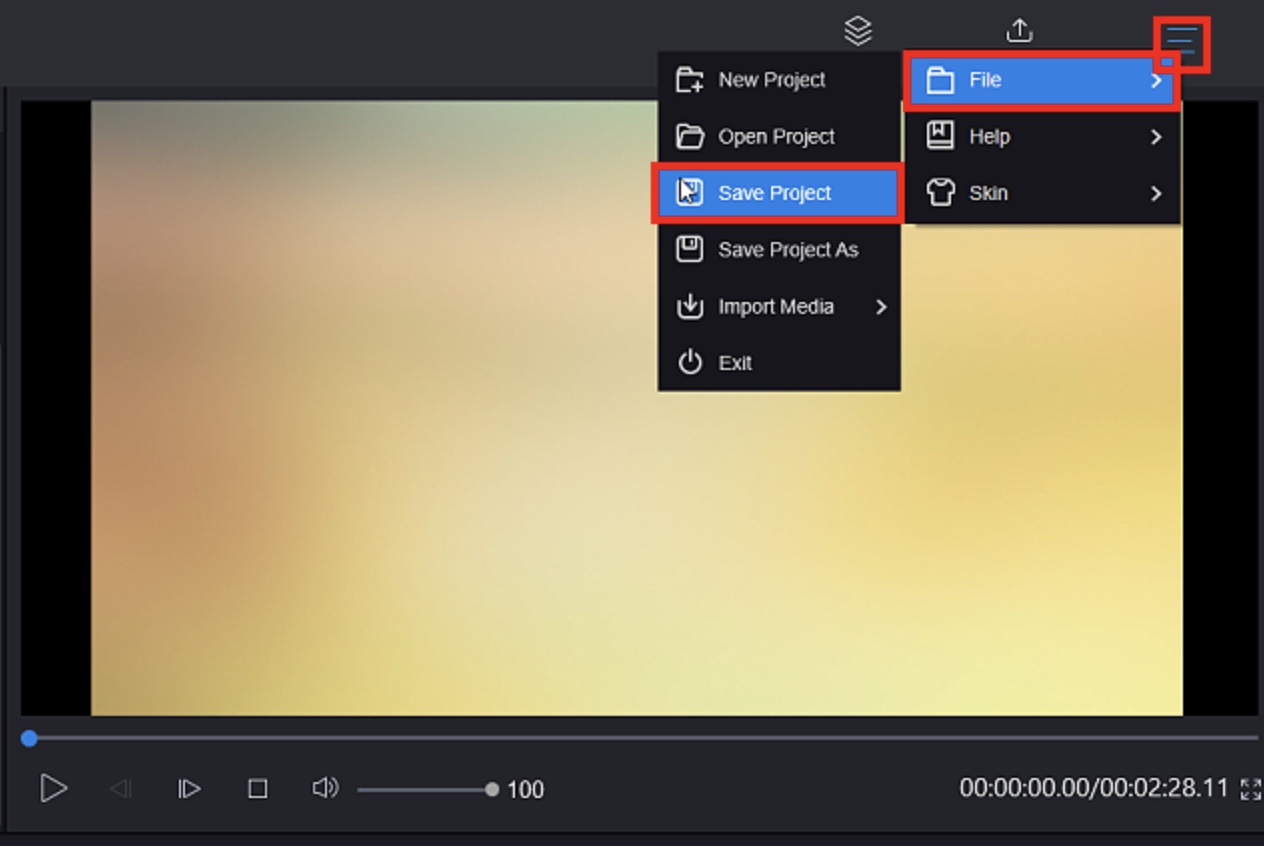Image resolution: width=1264 pixels, height=850 pixels.
Task: Expand the Skin submenu arrow
Action: pos(1156,192)
